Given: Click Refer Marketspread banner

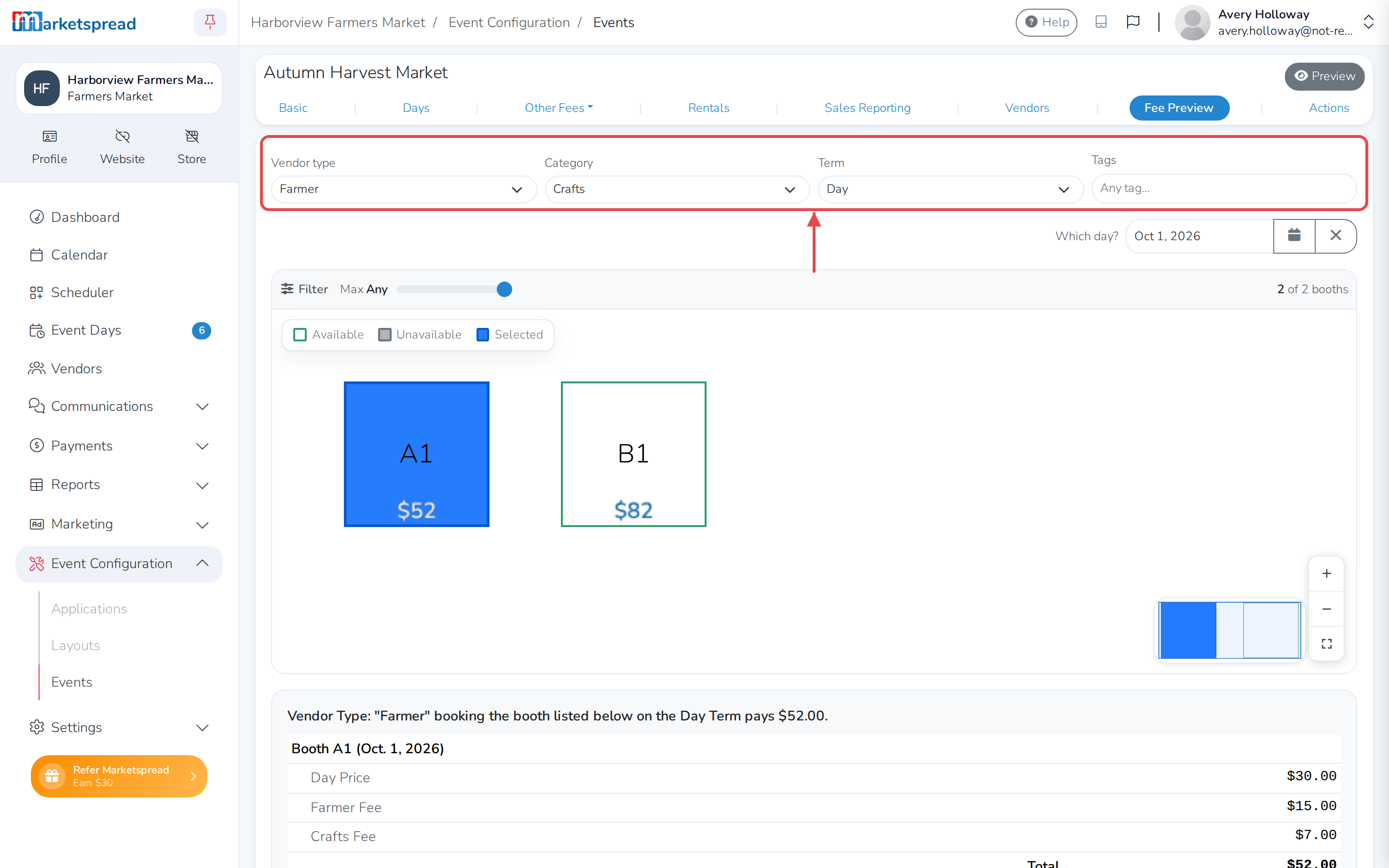Looking at the screenshot, I should click(x=119, y=776).
